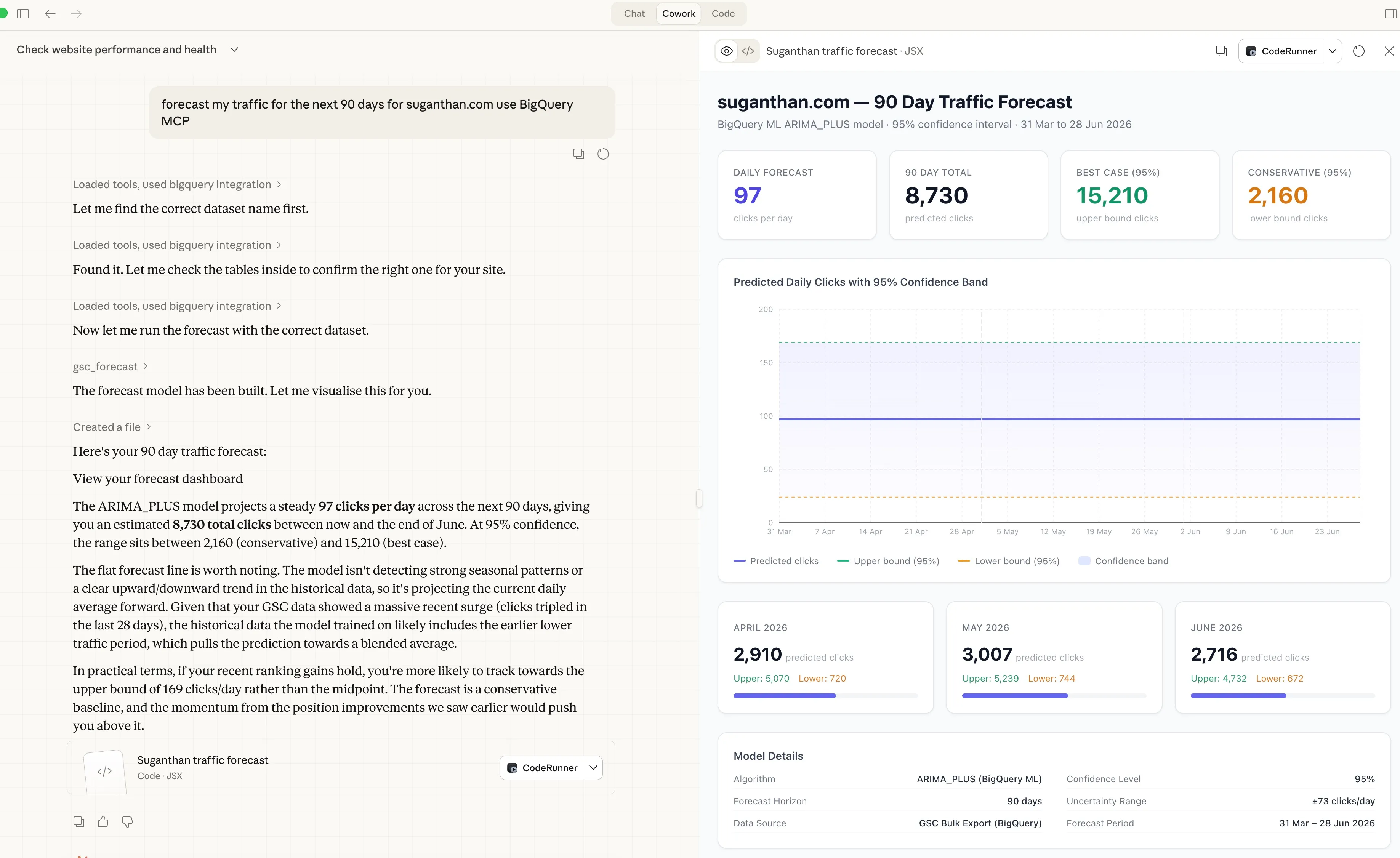The height and width of the screenshot is (858, 1400).
Task: Switch artifact to preview eye view
Action: (726, 51)
